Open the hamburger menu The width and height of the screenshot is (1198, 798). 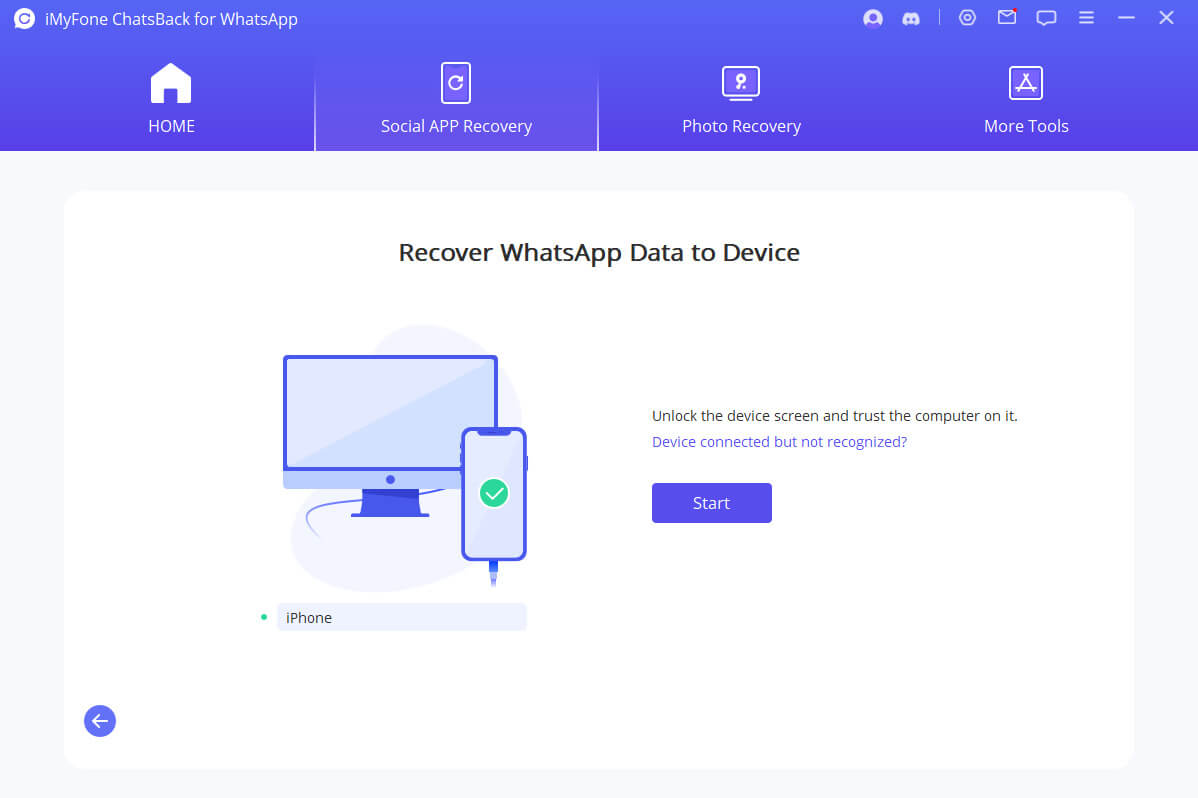point(1086,18)
